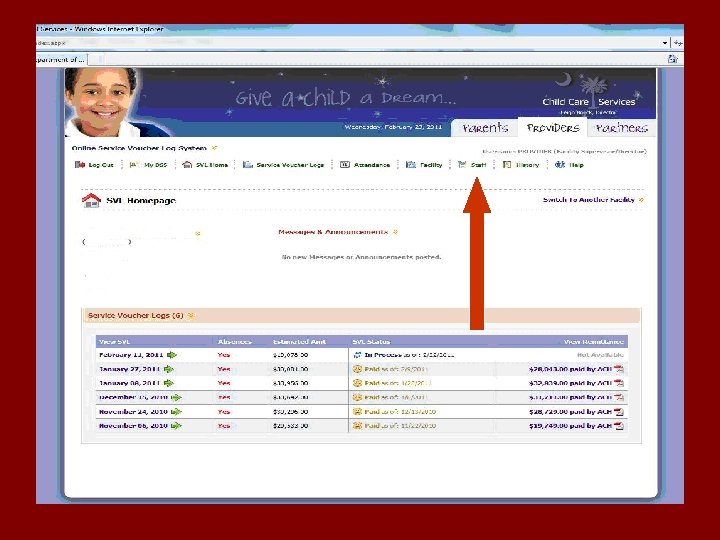
Task: Click star icon next to Messages & Announcements
Action: tap(395, 232)
